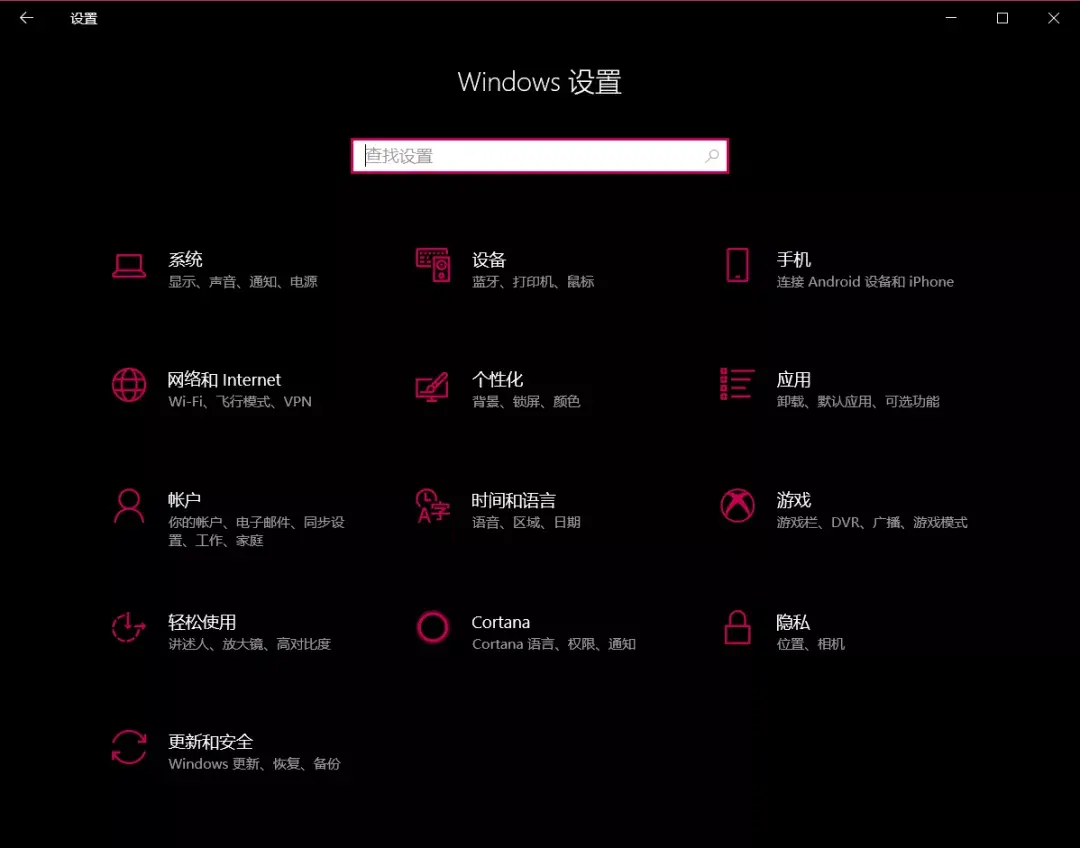Open the 应用 settings title

tap(793, 380)
